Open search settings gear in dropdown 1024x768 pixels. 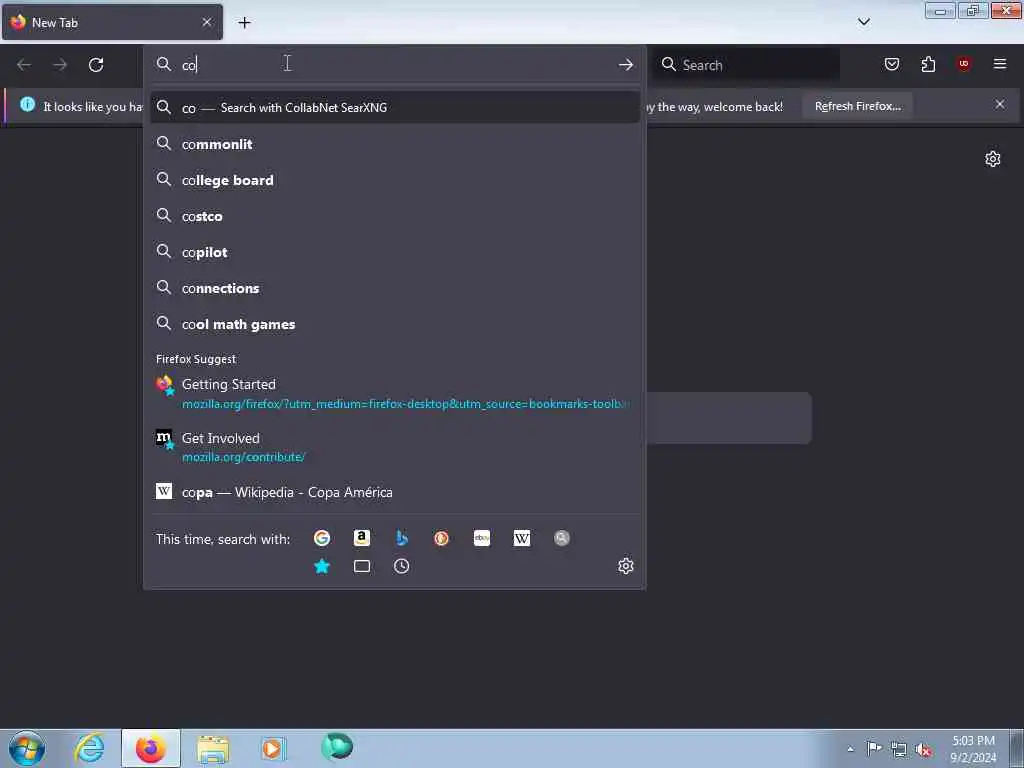pos(626,566)
